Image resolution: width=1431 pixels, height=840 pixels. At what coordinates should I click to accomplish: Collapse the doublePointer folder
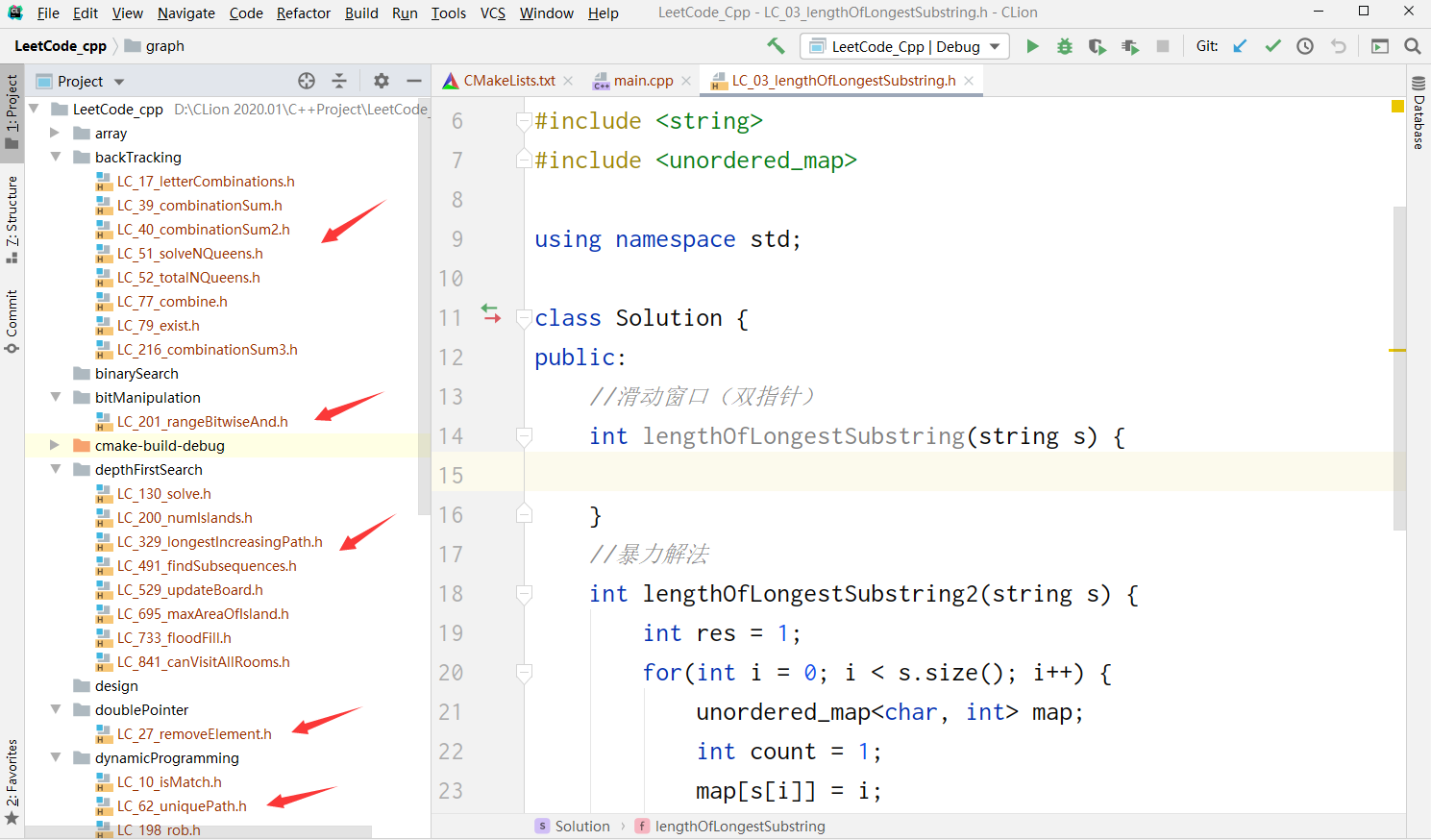point(55,709)
